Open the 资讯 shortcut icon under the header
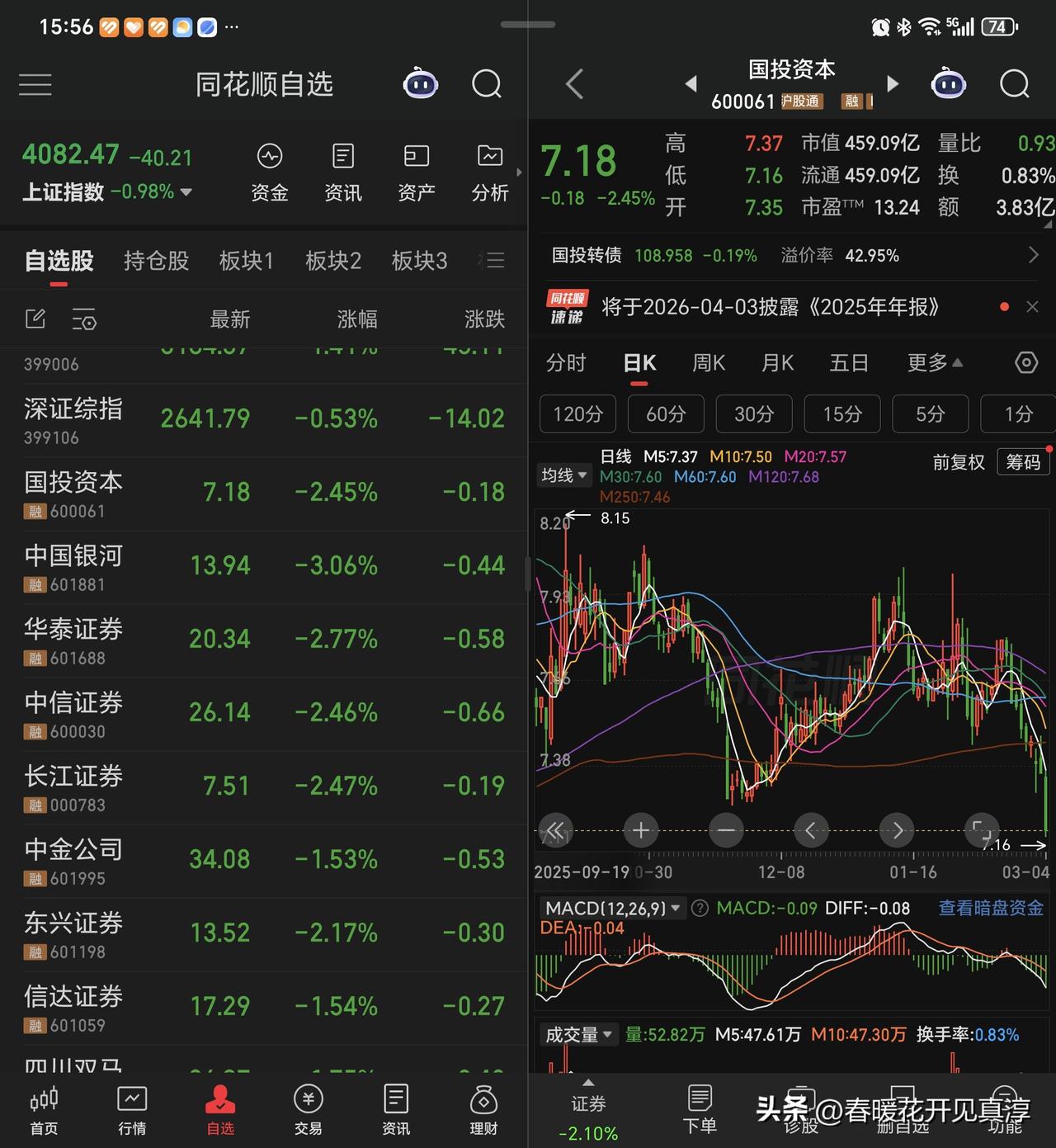 coord(343,173)
